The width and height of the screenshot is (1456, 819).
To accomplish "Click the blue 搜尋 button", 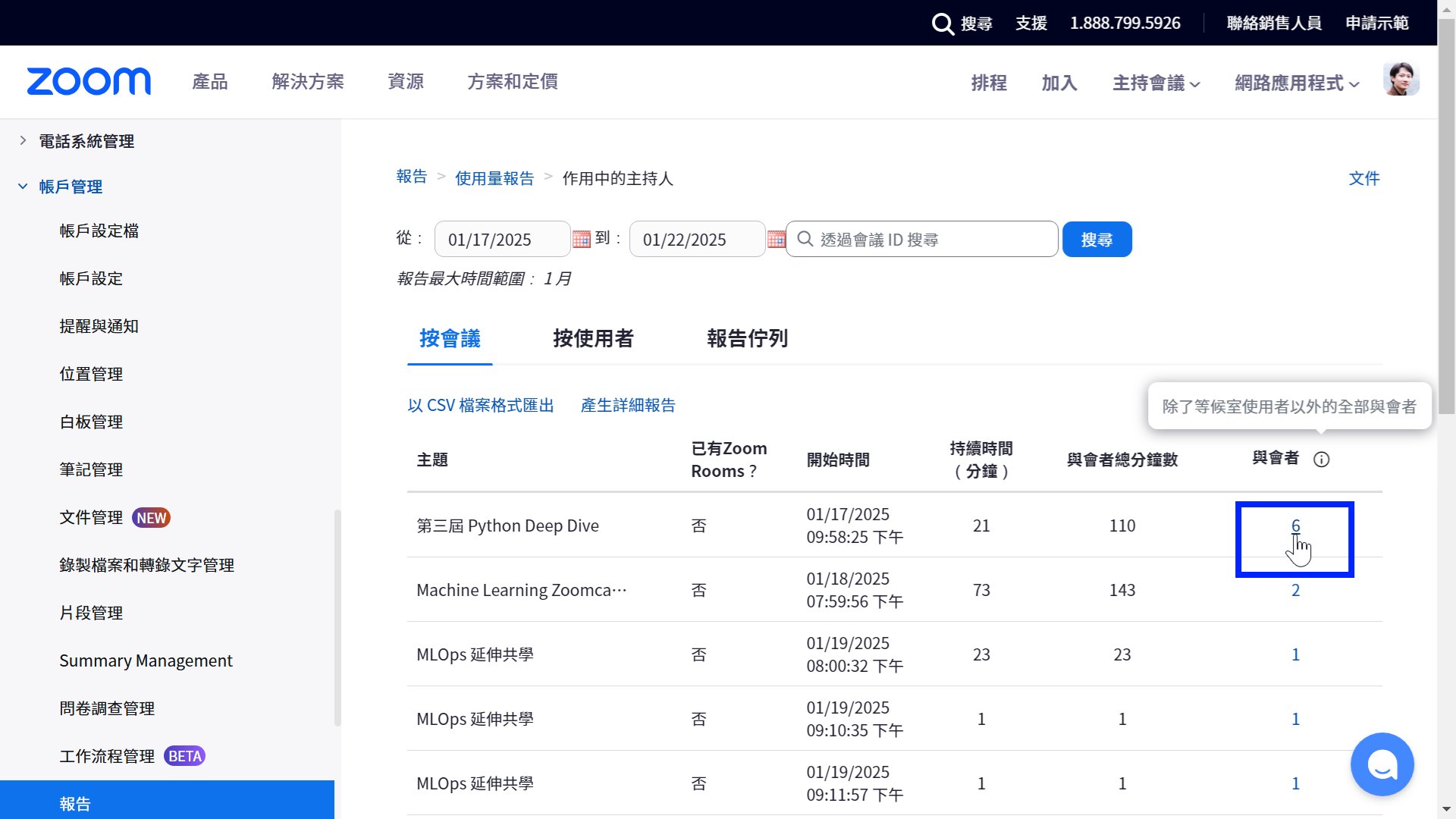I will [x=1097, y=239].
